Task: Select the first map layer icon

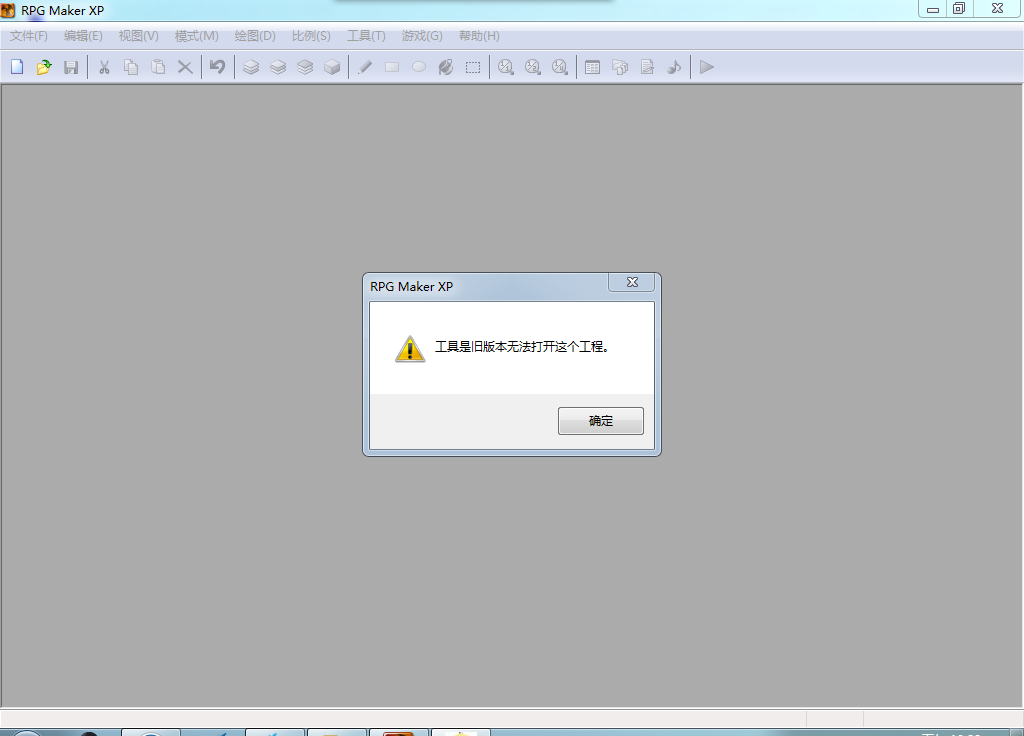Action: [251, 67]
